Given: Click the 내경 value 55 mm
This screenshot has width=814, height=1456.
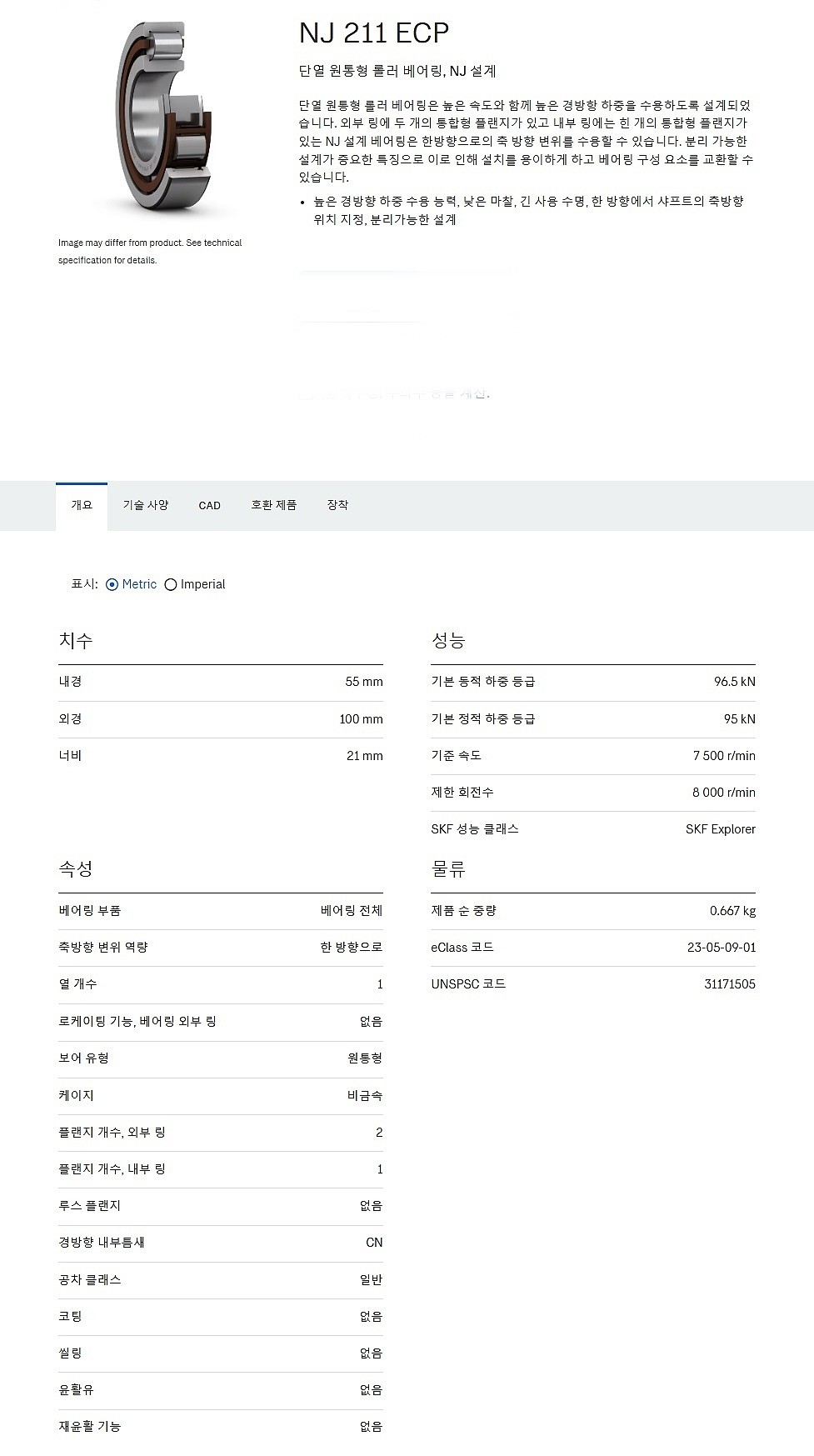Looking at the screenshot, I should tap(364, 682).
